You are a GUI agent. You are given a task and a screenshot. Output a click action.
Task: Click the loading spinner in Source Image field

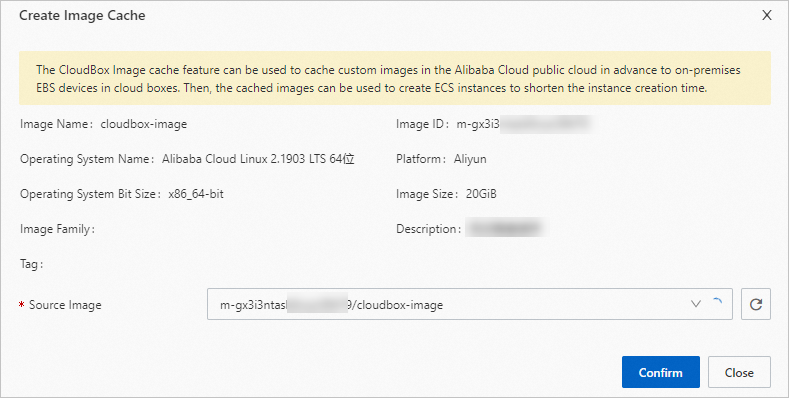point(717,303)
